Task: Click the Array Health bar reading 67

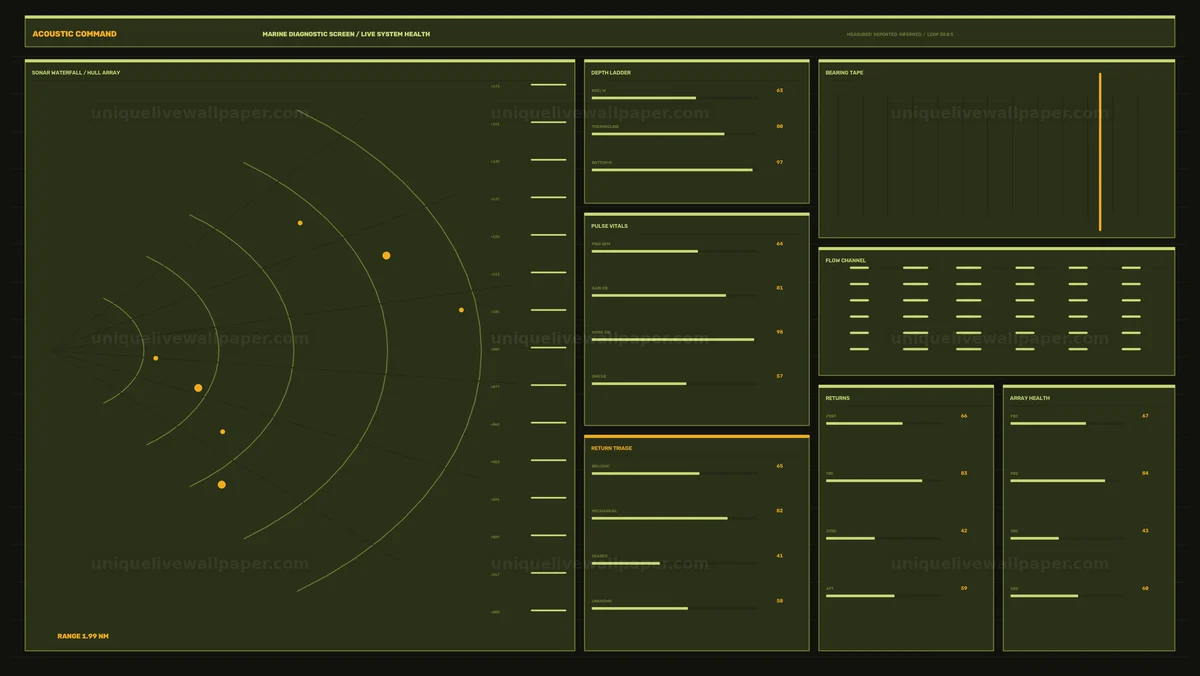Action: pos(1067,423)
